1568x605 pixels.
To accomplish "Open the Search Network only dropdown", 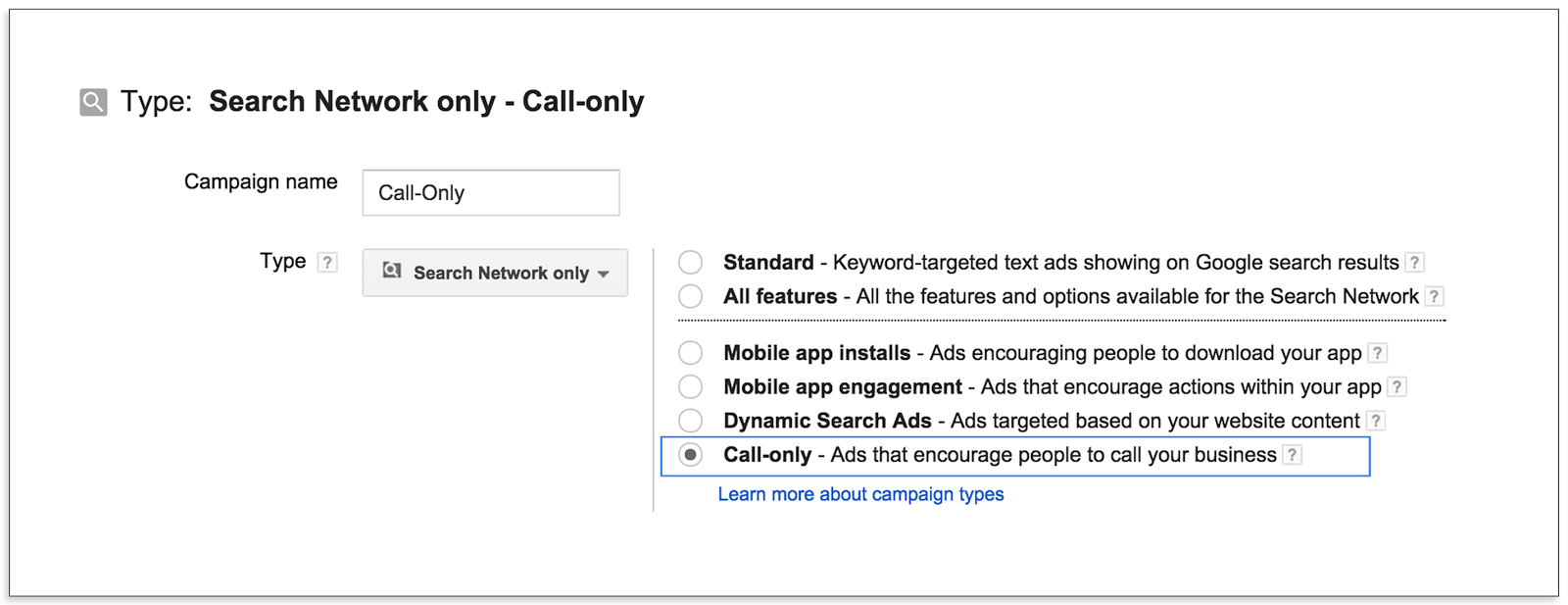I will click(x=494, y=273).
